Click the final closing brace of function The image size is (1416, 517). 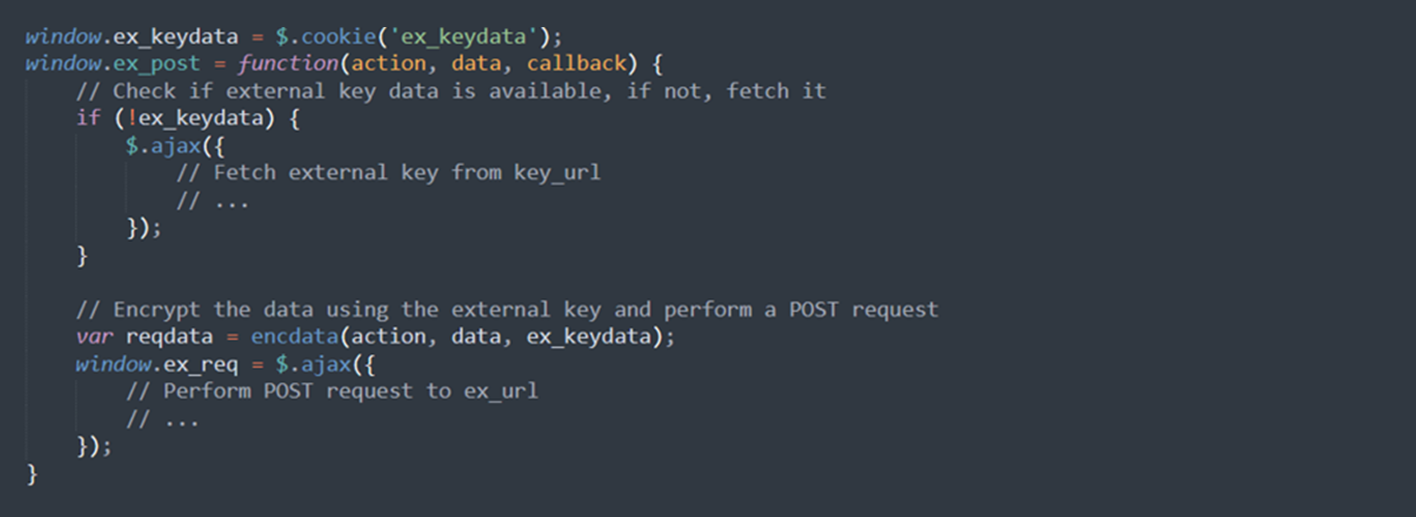tap(32, 472)
